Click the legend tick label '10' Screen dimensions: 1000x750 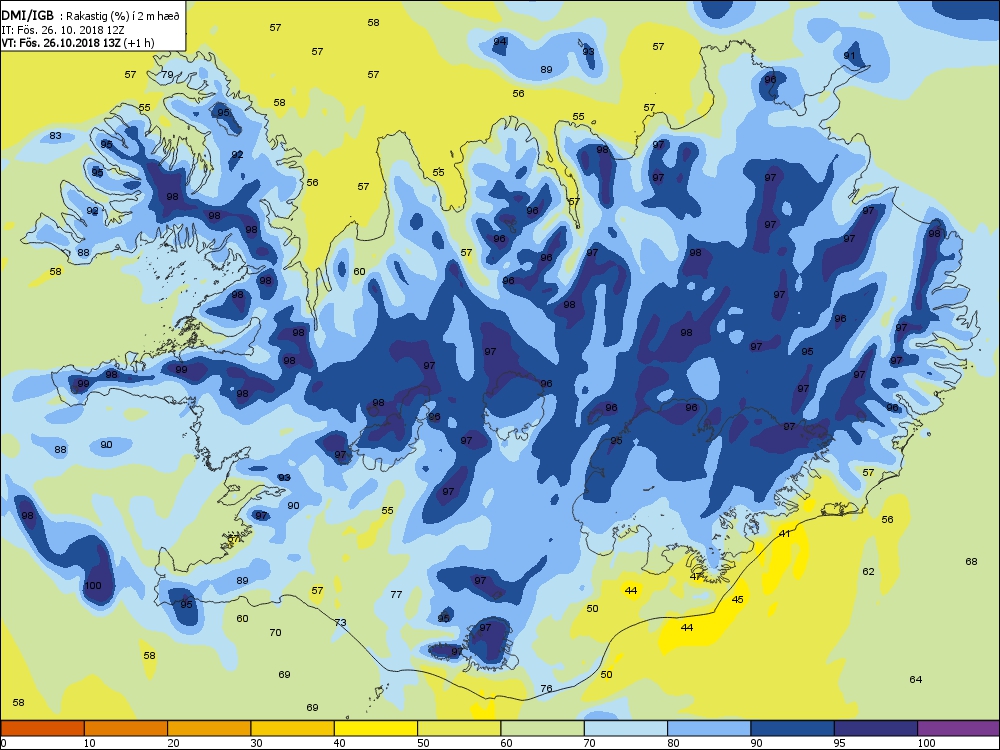coord(90,744)
